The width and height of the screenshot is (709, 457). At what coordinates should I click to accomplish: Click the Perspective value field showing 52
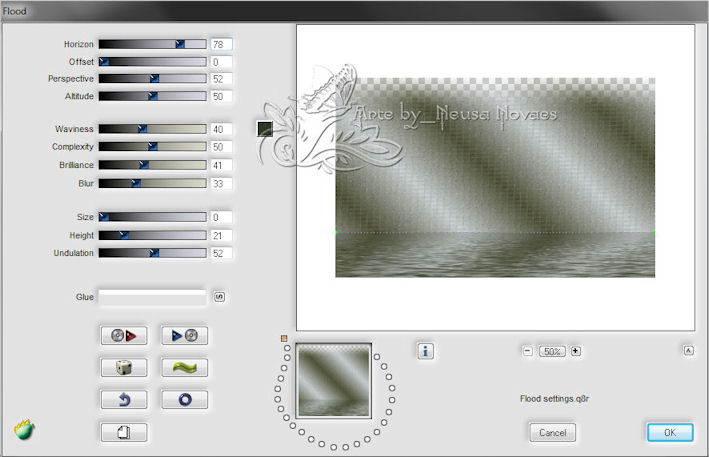[x=222, y=79]
